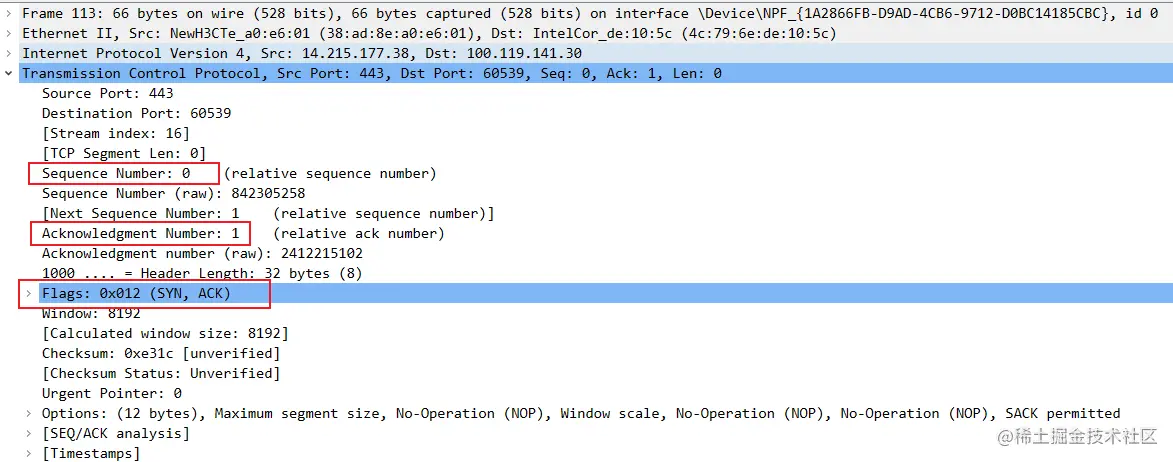The width and height of the screenshot is (1173, 462).
Task: Select the [TCP Segment Len: 0] field
Action: pos(124,153)
